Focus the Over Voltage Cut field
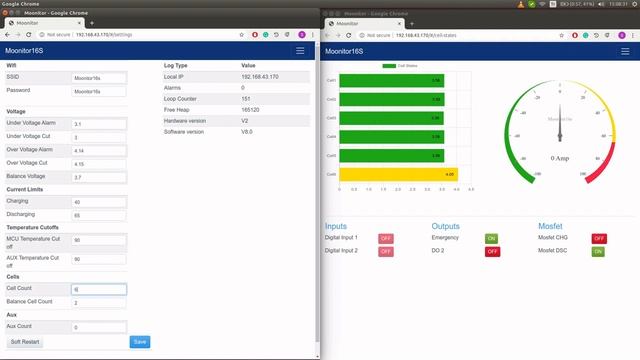This screenshot has width=640, height=360. point(99,164)
